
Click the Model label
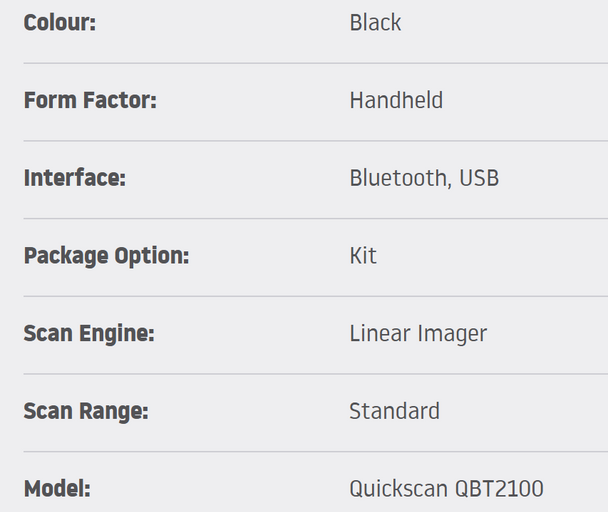[57, 488]
